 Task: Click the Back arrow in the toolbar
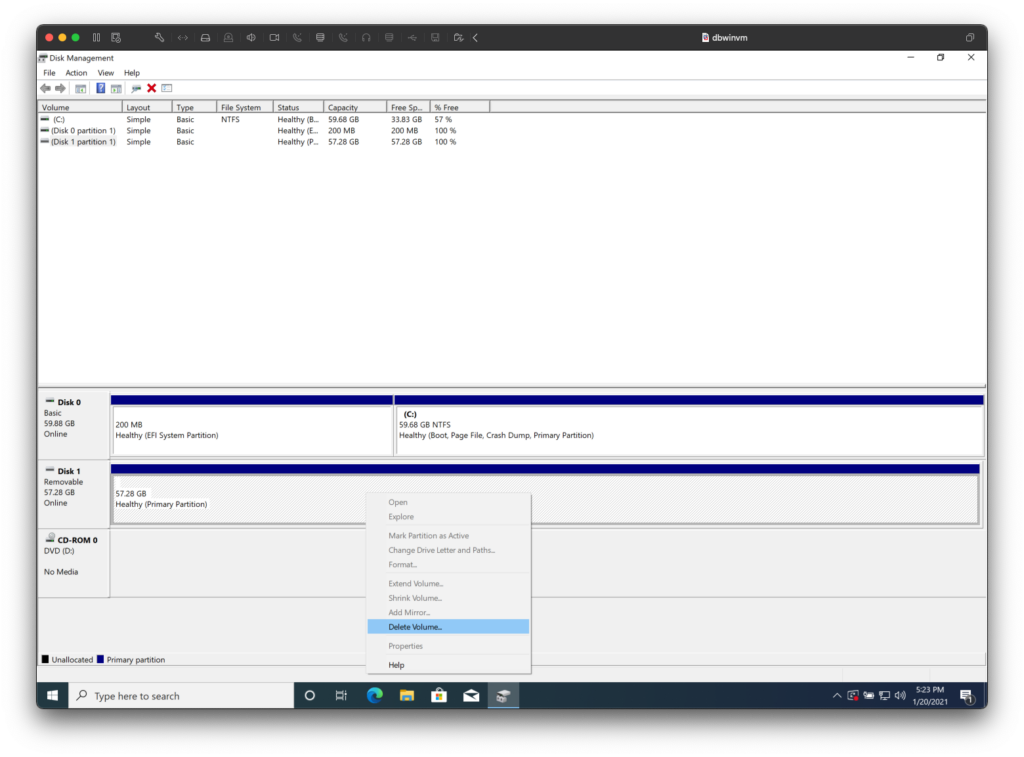pyautogui.click(x=45, y=88)
